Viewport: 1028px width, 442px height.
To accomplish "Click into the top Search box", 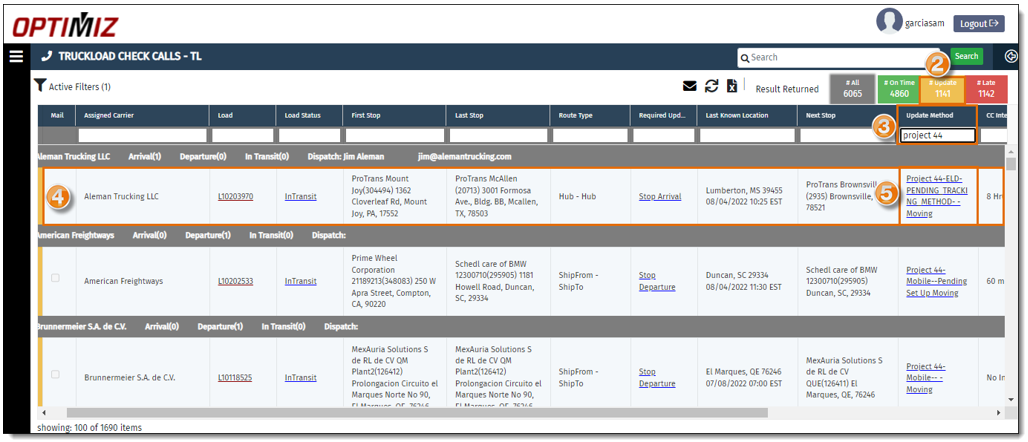I will (x=838, y=57).
